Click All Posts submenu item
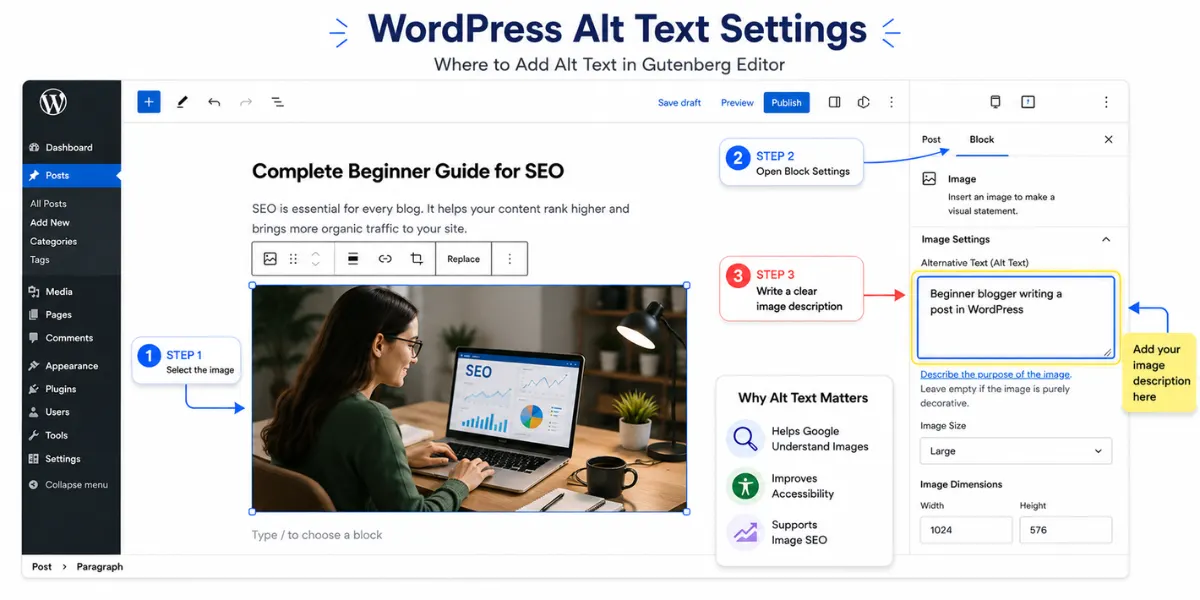This screenshot has height=600, width=1200. pyautogui.click(x=48, y=204)
